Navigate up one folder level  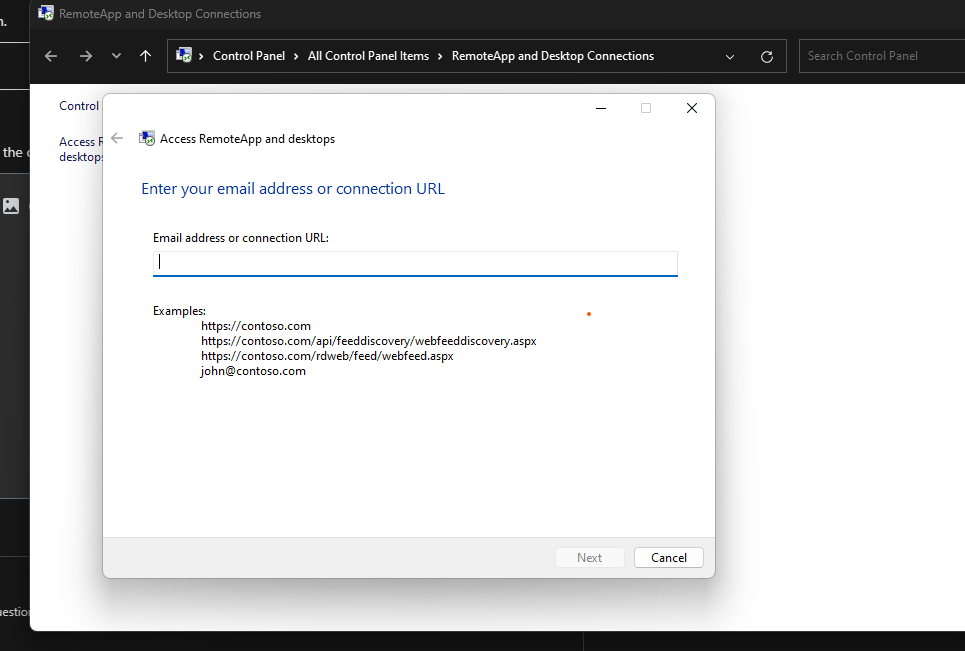point(145,56)
